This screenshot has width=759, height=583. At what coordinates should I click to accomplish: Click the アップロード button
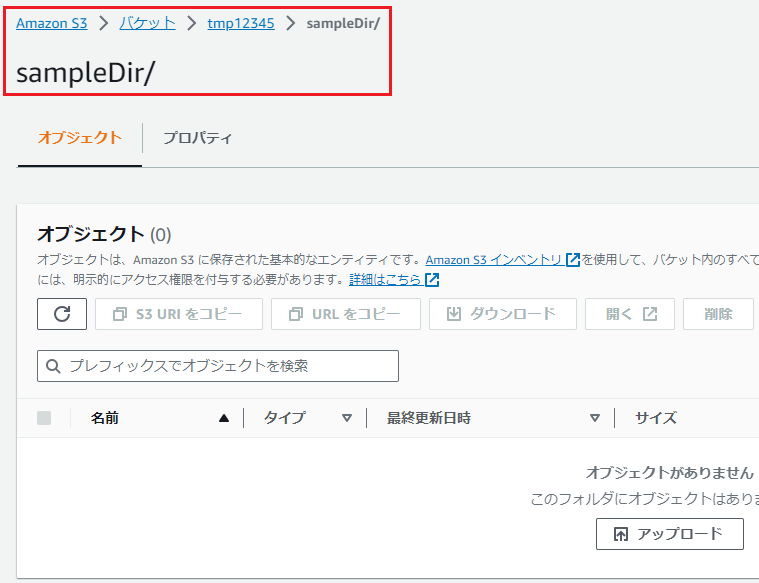coord(670,534)
